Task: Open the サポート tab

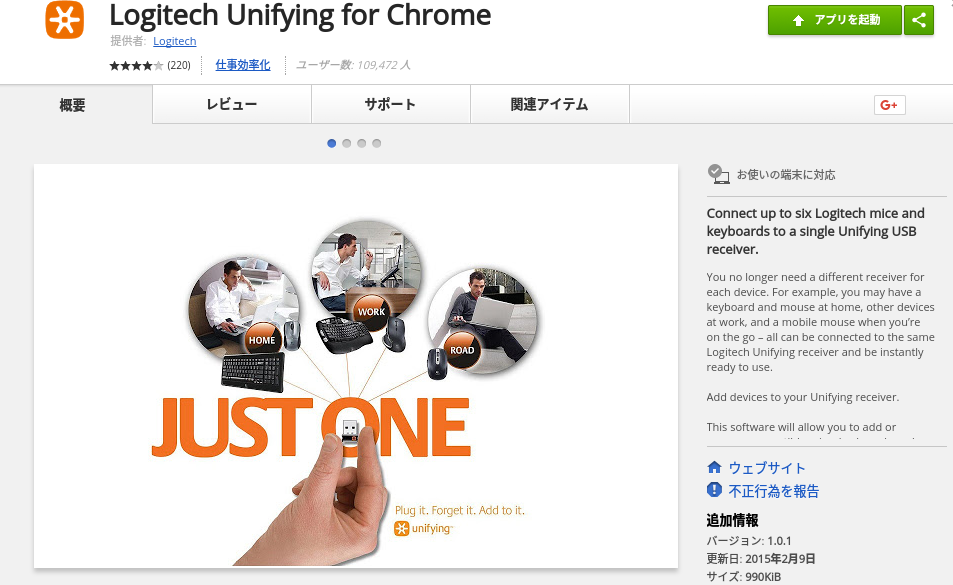Action: pos(390,104)
